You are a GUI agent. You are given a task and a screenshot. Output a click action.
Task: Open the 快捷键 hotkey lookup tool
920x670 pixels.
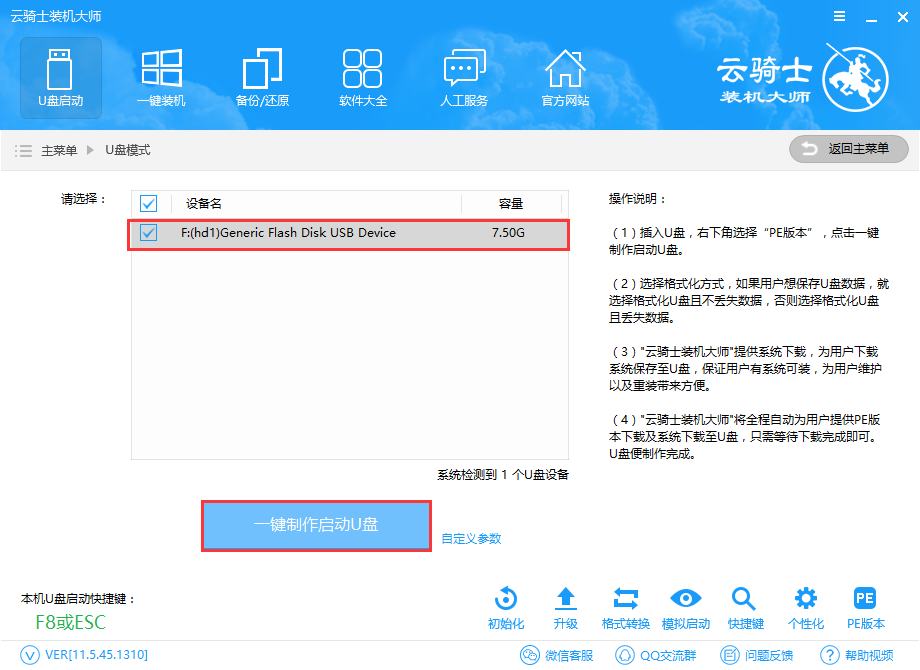(x=744, y=607)
